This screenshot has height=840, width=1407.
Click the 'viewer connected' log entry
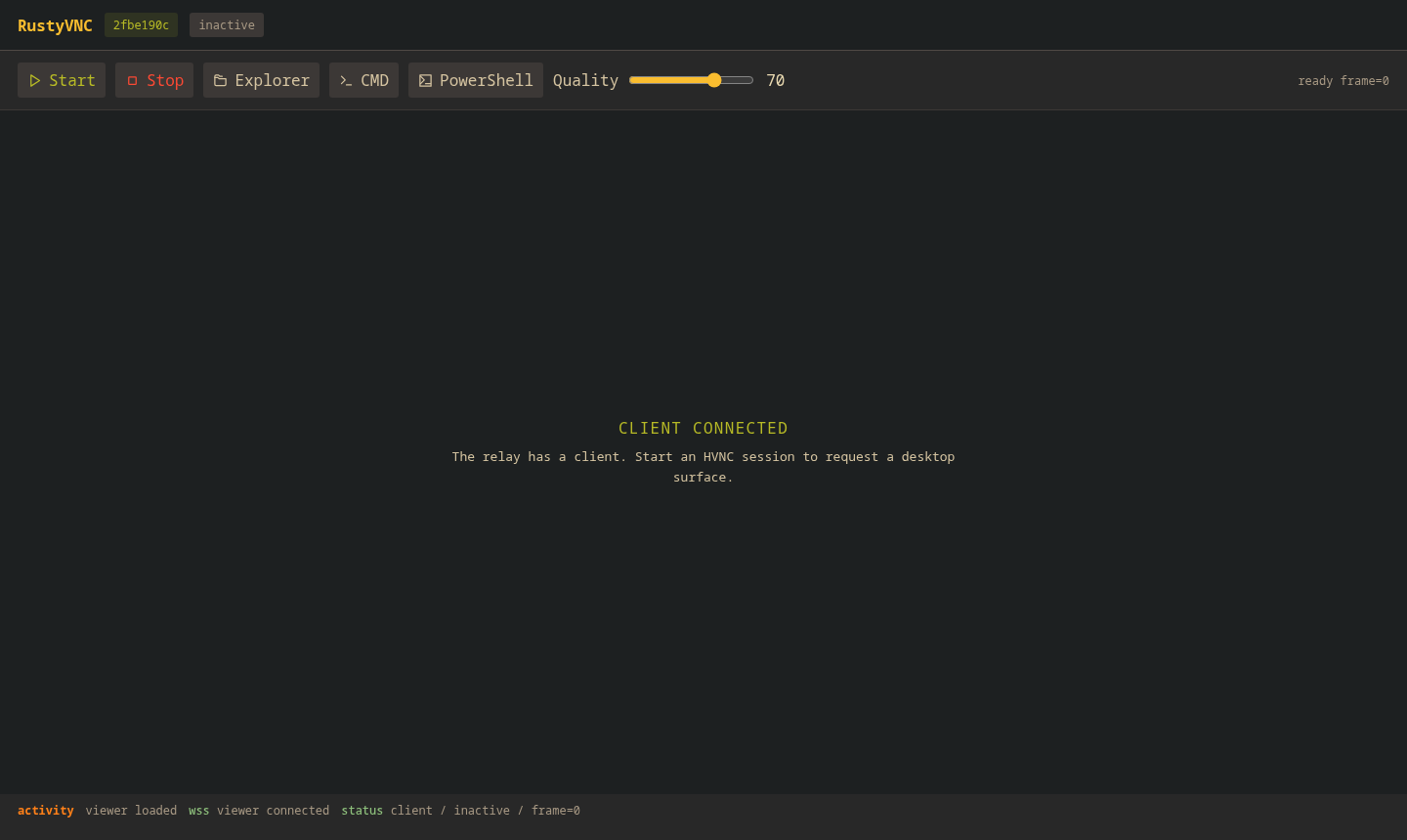(274, 811)
